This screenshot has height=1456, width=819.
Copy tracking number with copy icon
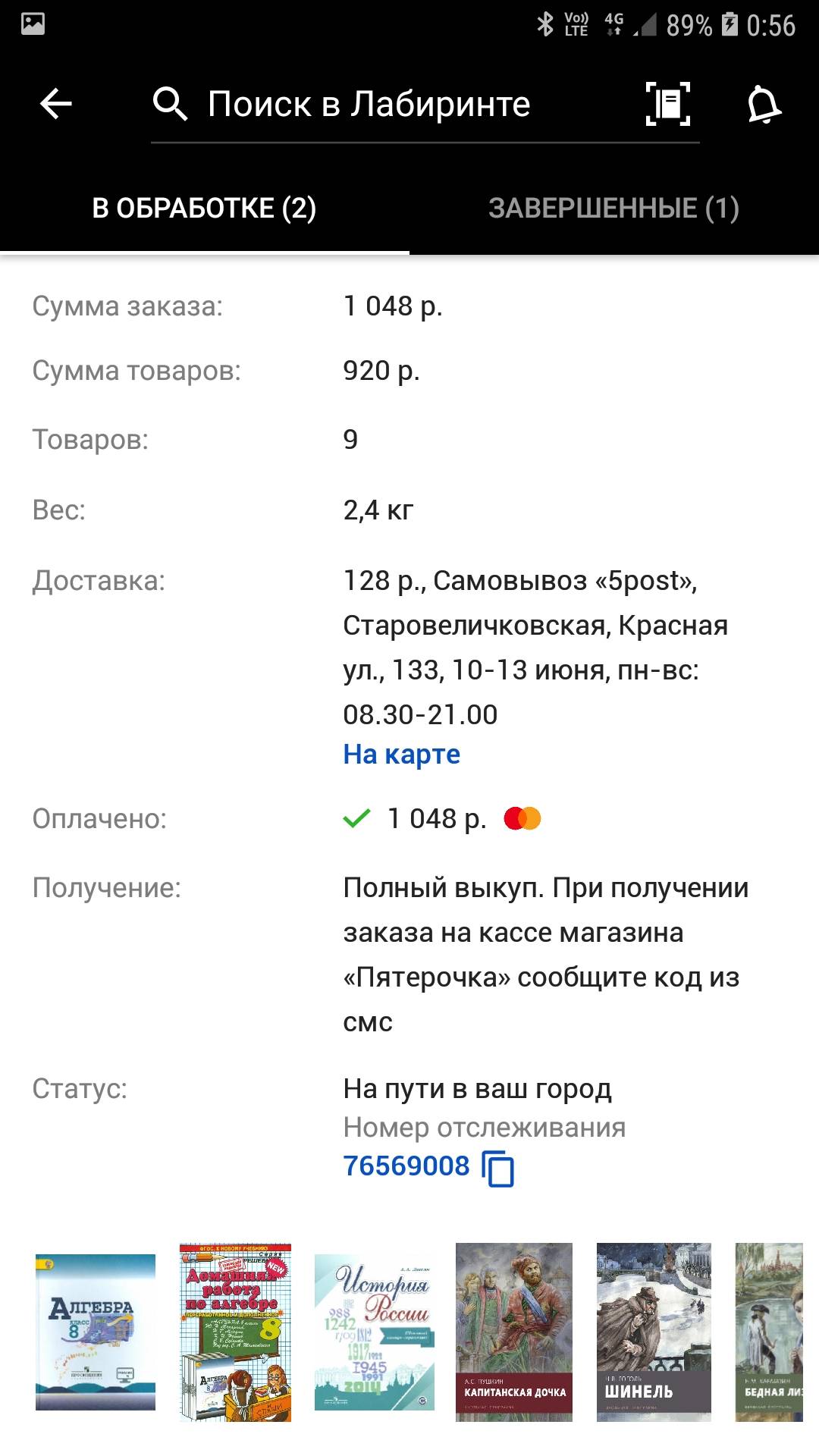(498, 1168)
